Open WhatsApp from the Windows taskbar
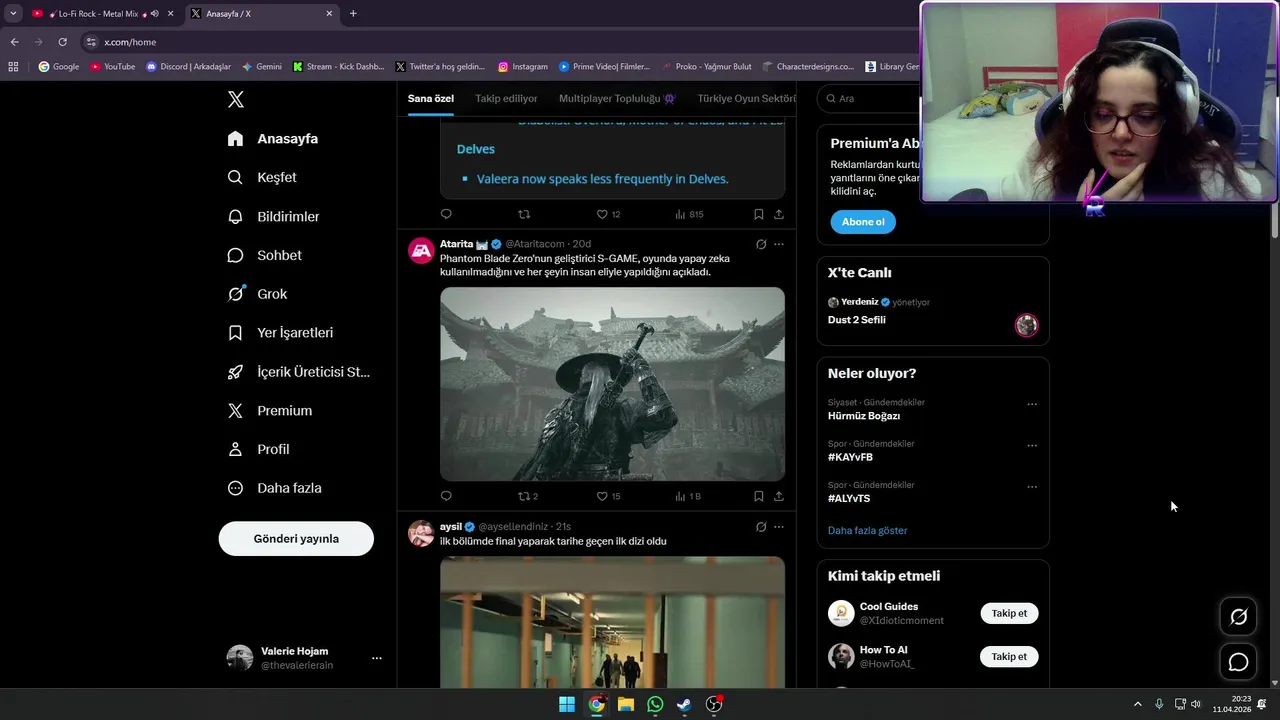The width and height of the screenshot is (1280, 720). click(655, 704)
